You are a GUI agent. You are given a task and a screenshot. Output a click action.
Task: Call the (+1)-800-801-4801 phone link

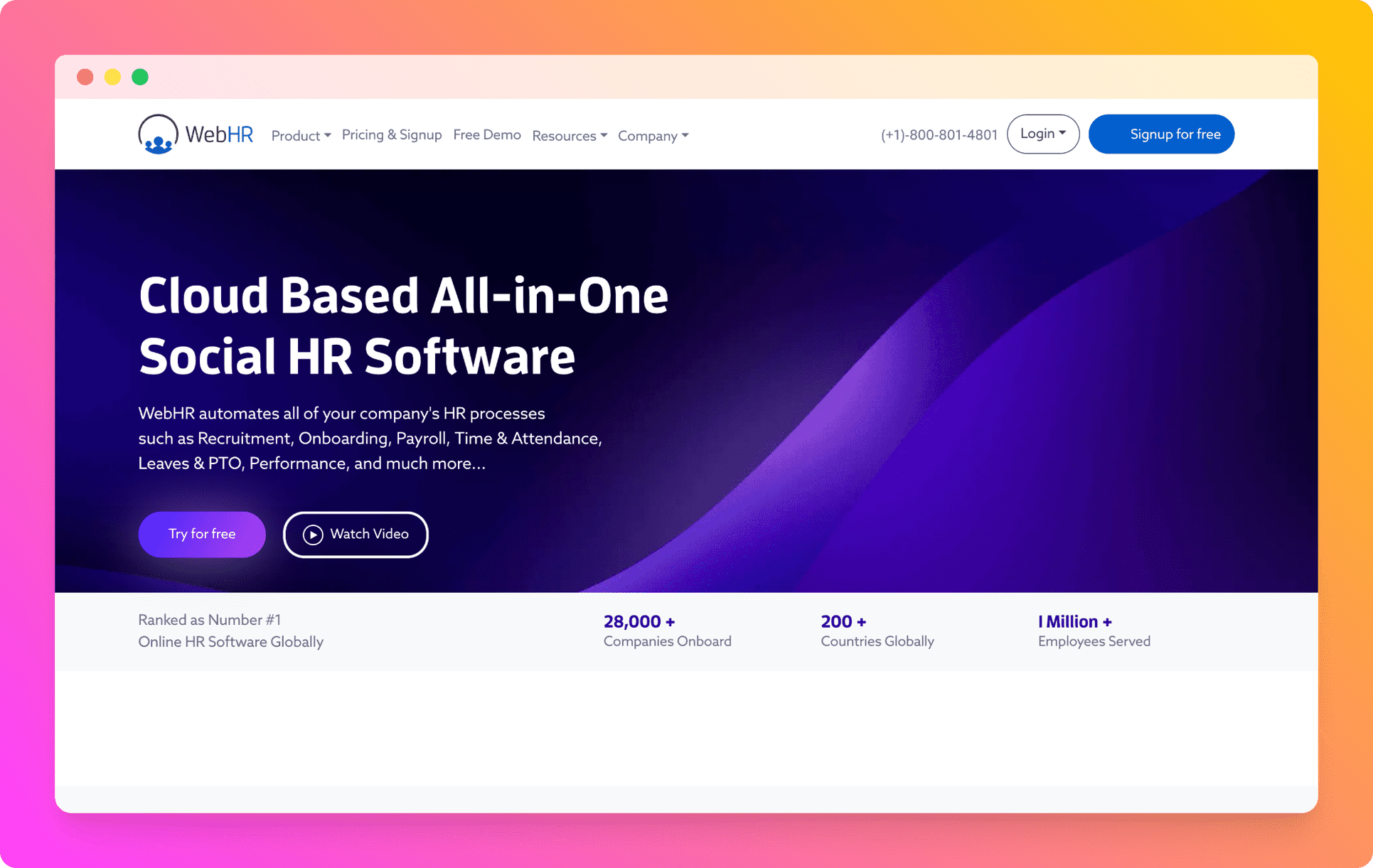click(x=939, y=135)
